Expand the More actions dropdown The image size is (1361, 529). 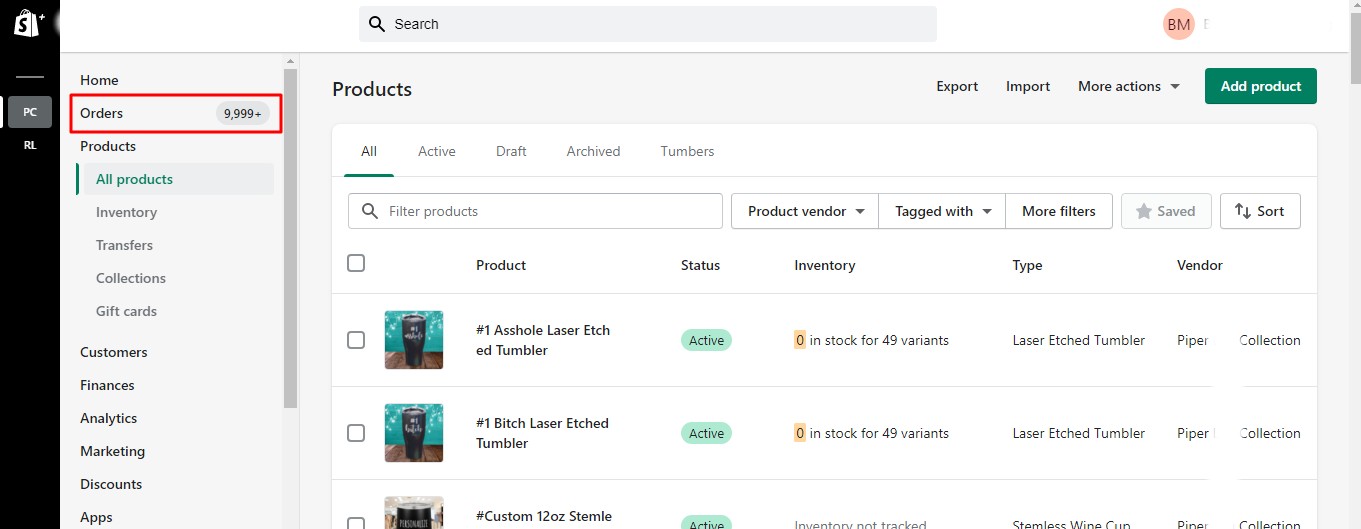point(1129,86)
